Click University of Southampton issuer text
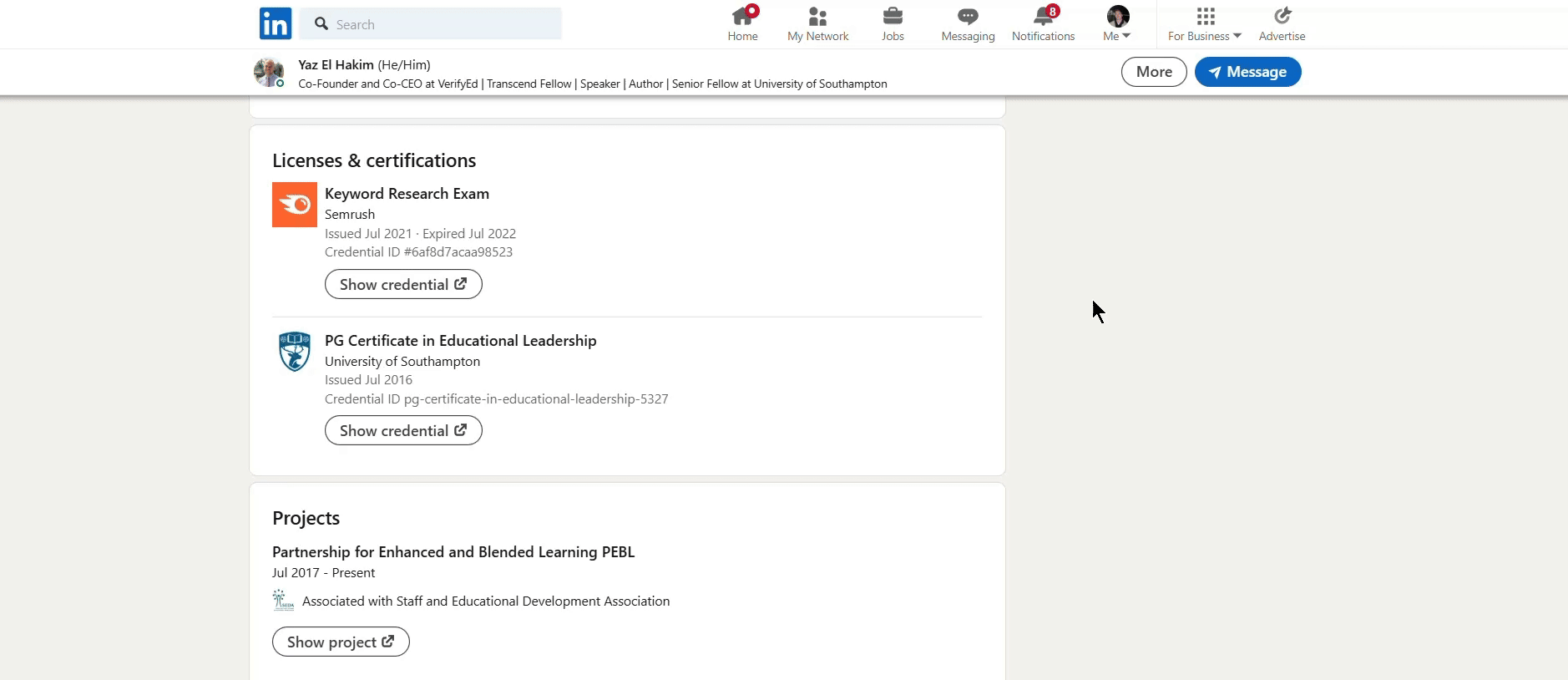 point(402,362)
